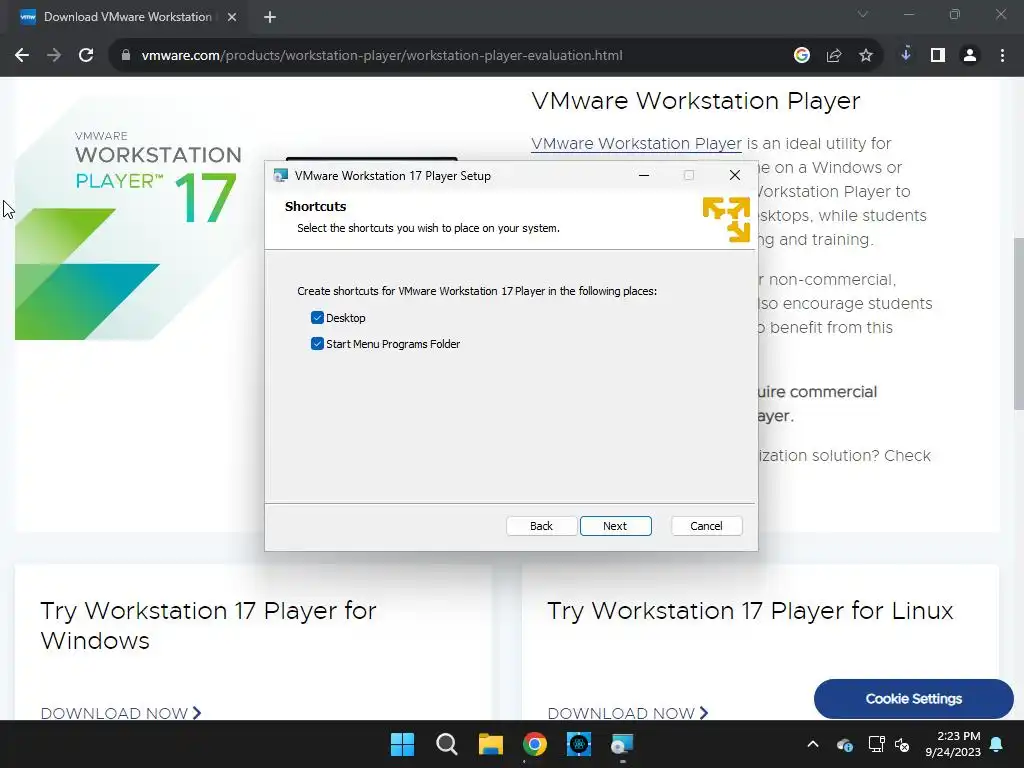The image size is (1024, 768).
Task: Click DOWNLOAD NOW for Windows
Action: coord(121,713)
